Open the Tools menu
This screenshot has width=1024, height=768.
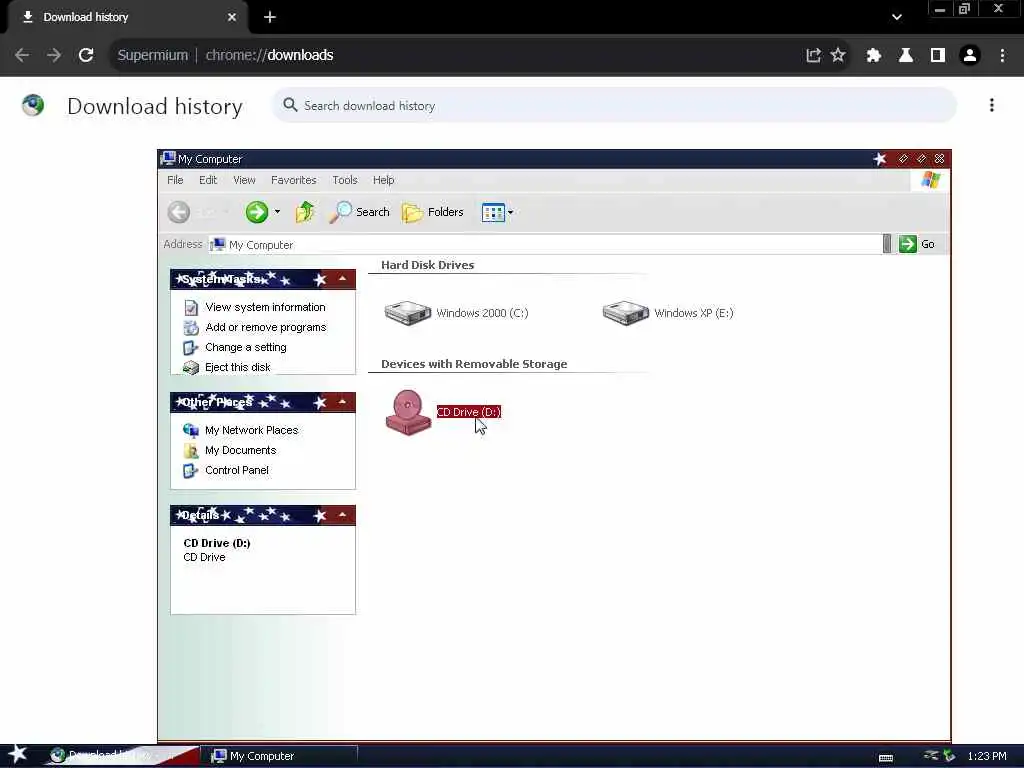tap(345, 180)
